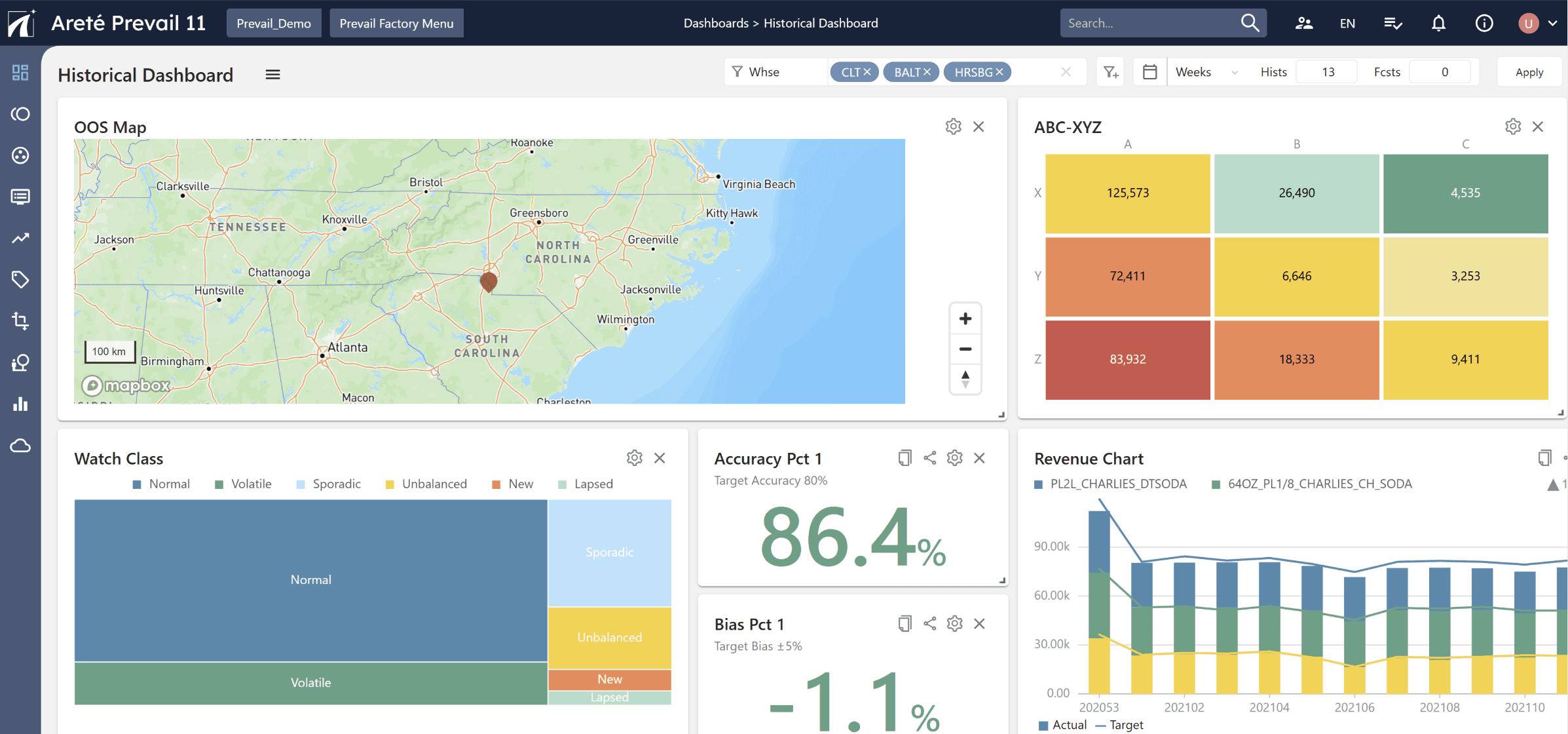Open the notifications bell icon
This screenshot has width=1568, height=734.
(x=1438, y=22)
